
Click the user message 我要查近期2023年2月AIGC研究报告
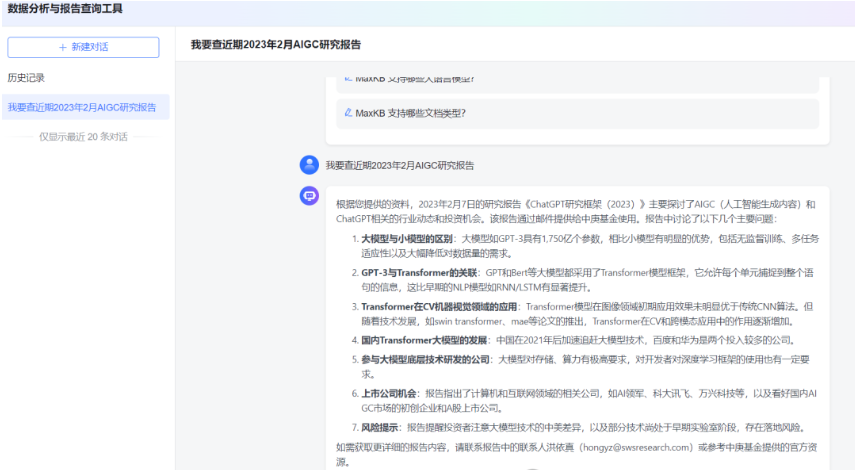(400, 165)
